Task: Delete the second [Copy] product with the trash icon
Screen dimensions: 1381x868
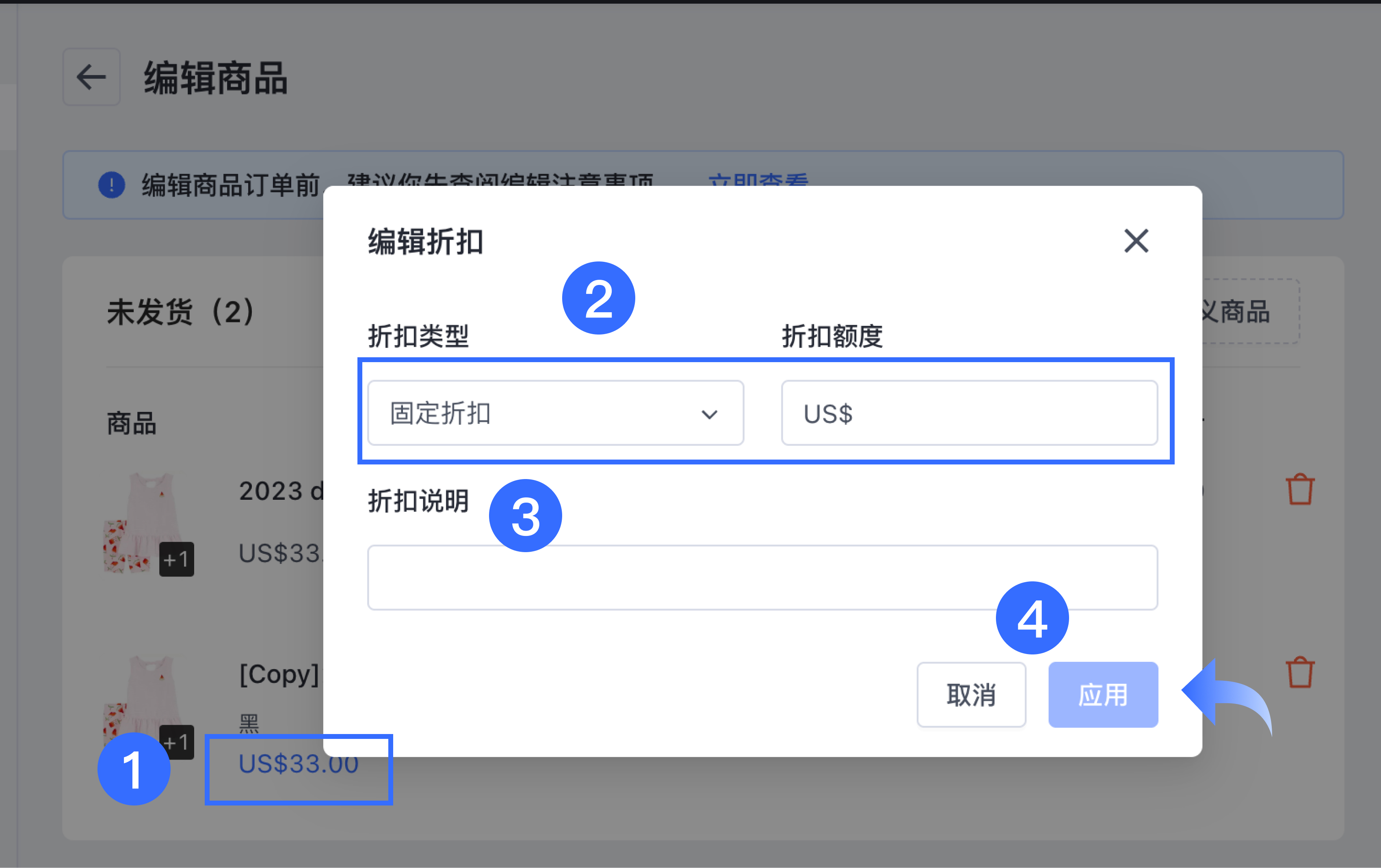Action: tap(1300, 672)
